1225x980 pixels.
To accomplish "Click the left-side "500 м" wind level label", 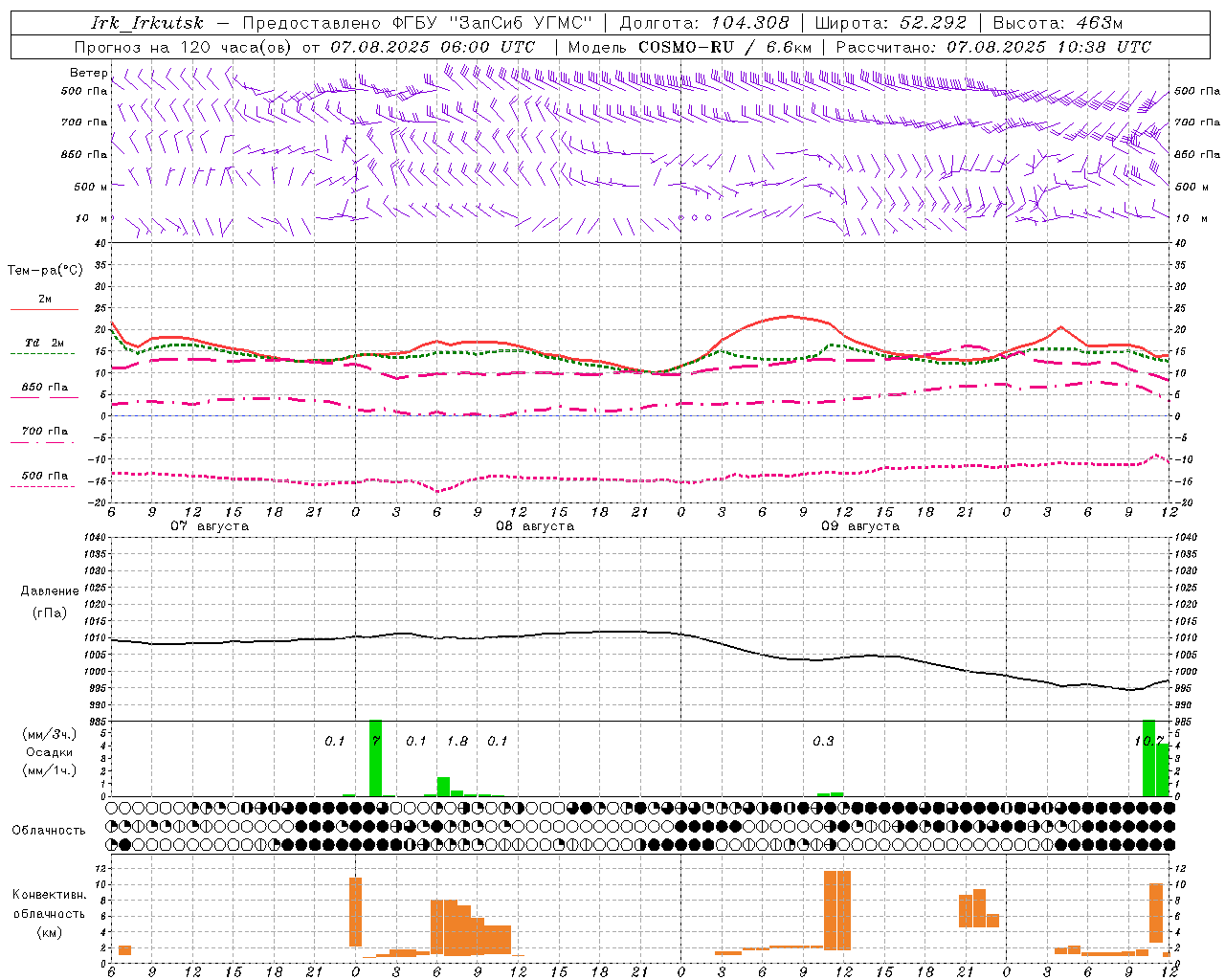I will [91, 187].
